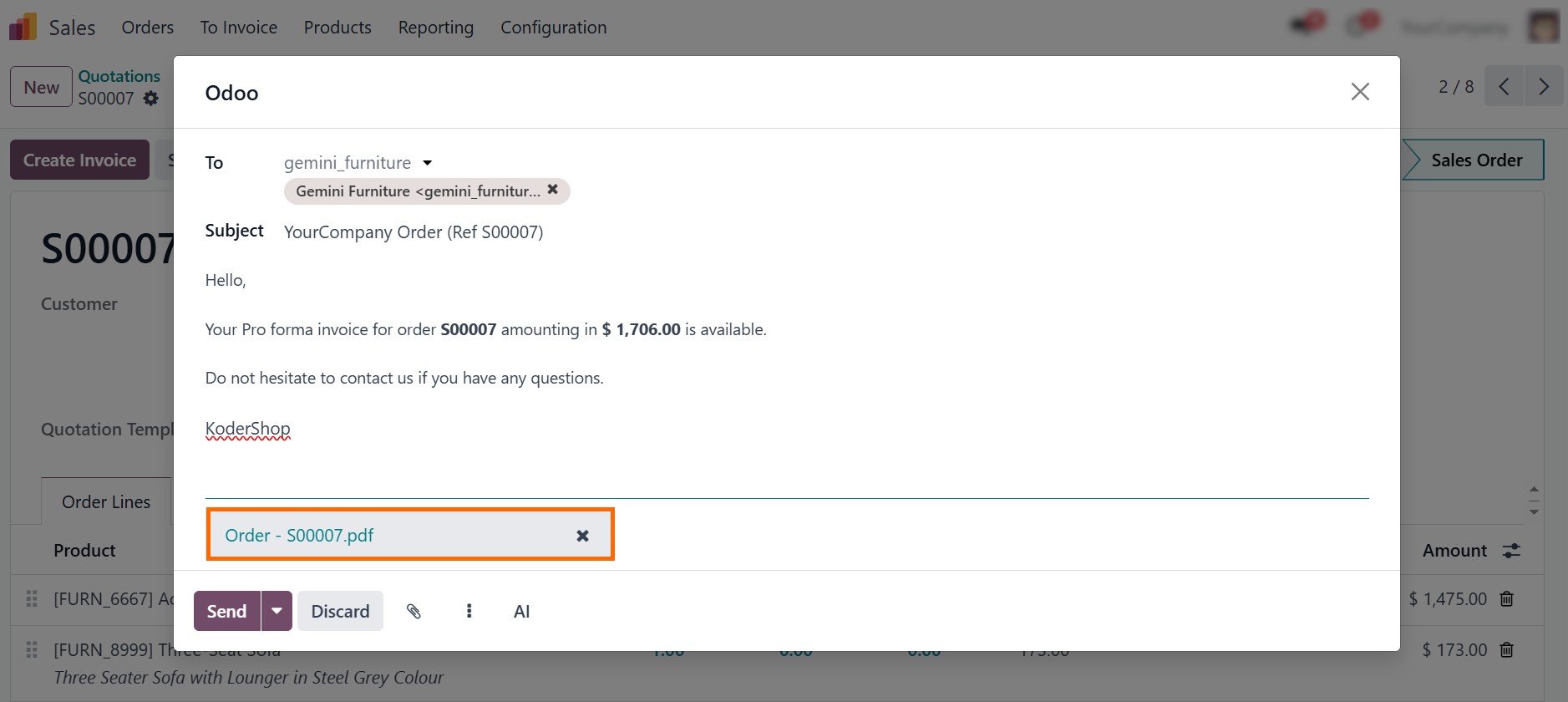
Task: Click into the email body at KoderShop
Action: (x=248, y=429)
